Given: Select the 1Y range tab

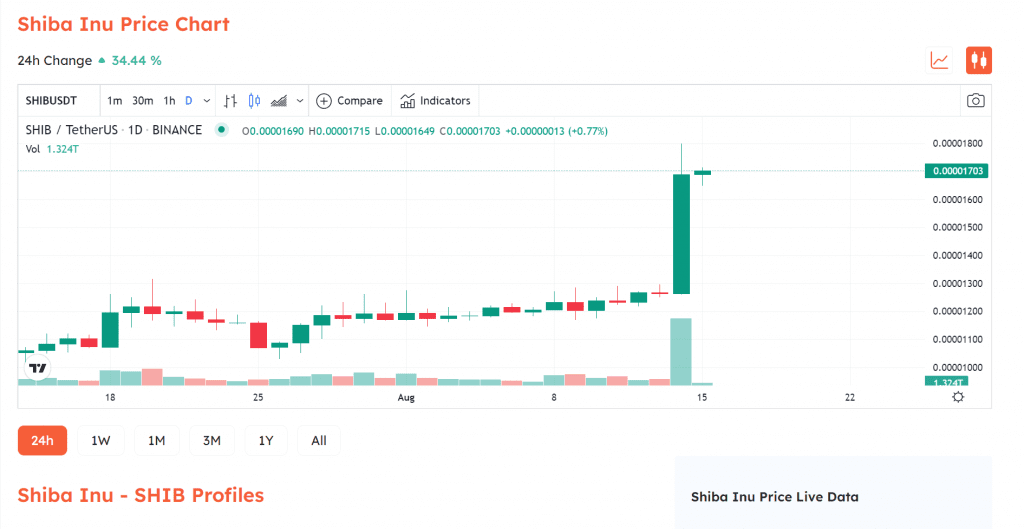Looking at the screenshot, I should (x=266, y=440).
